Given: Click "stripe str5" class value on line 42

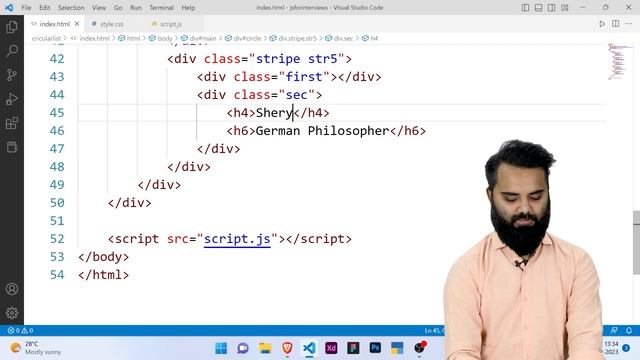Looking at the screenshot, I should (297, 59).
